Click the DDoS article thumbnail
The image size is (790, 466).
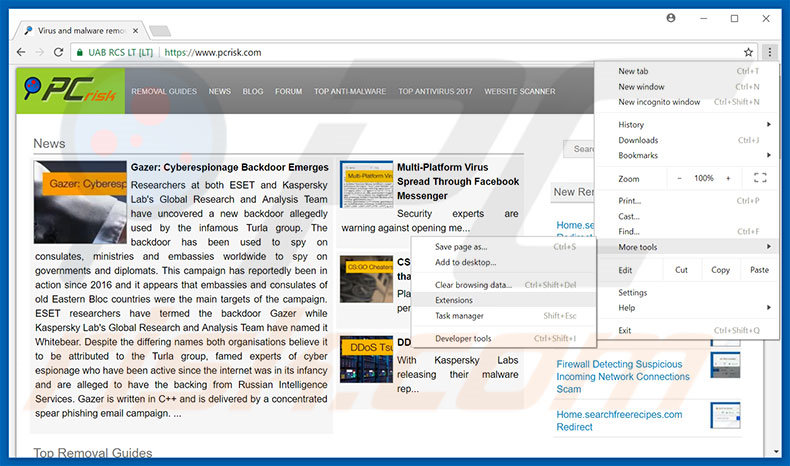(x=366, y=359)
